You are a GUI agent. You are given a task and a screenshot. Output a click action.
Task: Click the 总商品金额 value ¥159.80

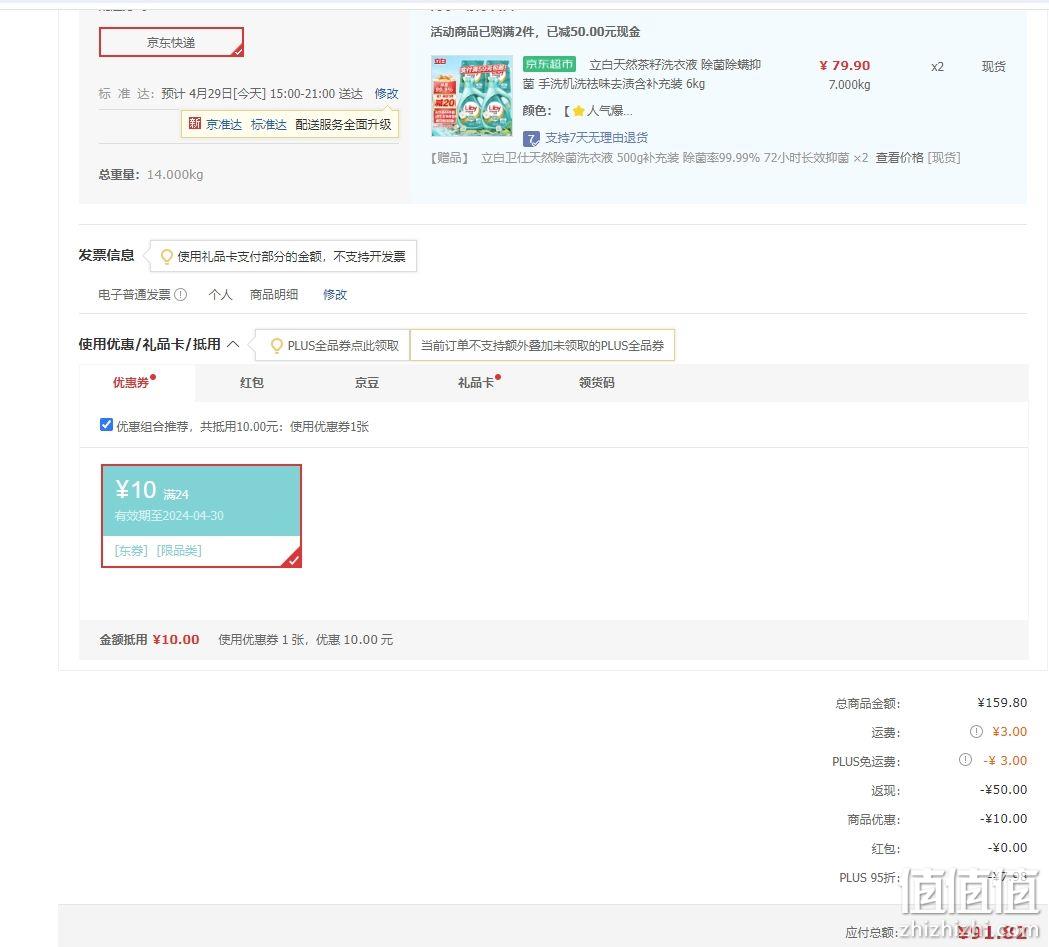click(1002, 703)
